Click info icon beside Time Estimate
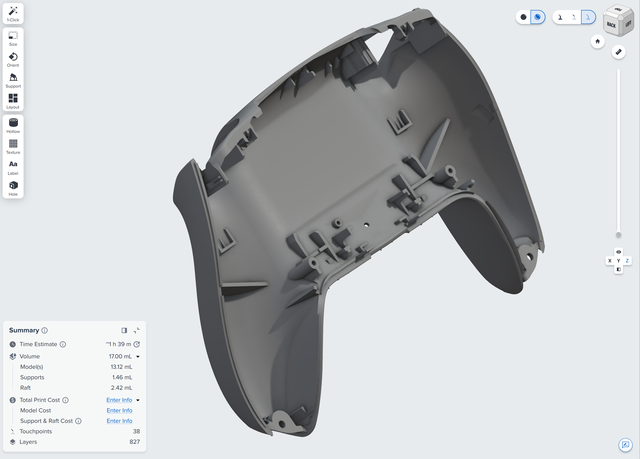The image size is (640, 459). [63, 344]
